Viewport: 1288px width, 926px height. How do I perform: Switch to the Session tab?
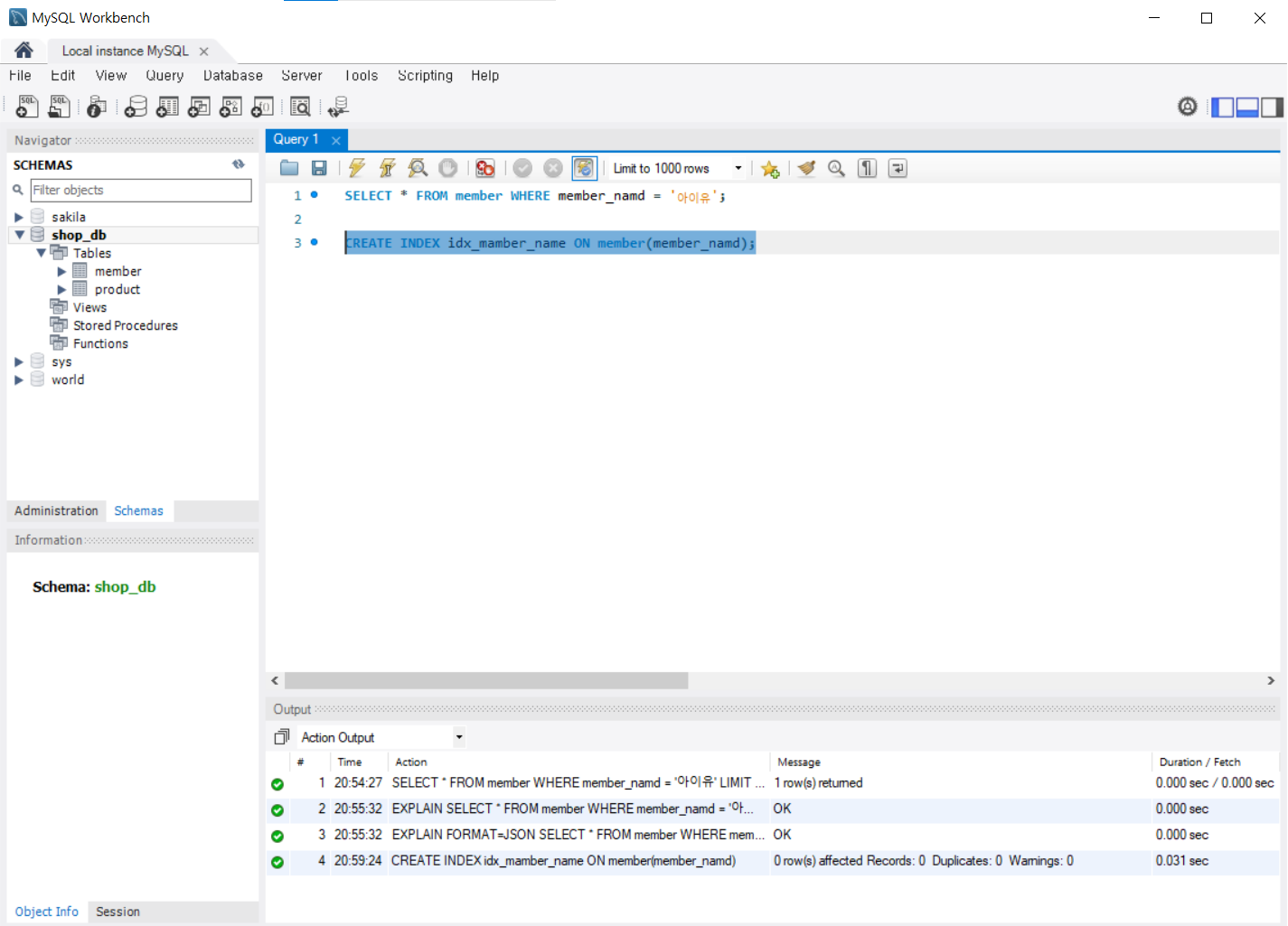click(x=118, y=912)
